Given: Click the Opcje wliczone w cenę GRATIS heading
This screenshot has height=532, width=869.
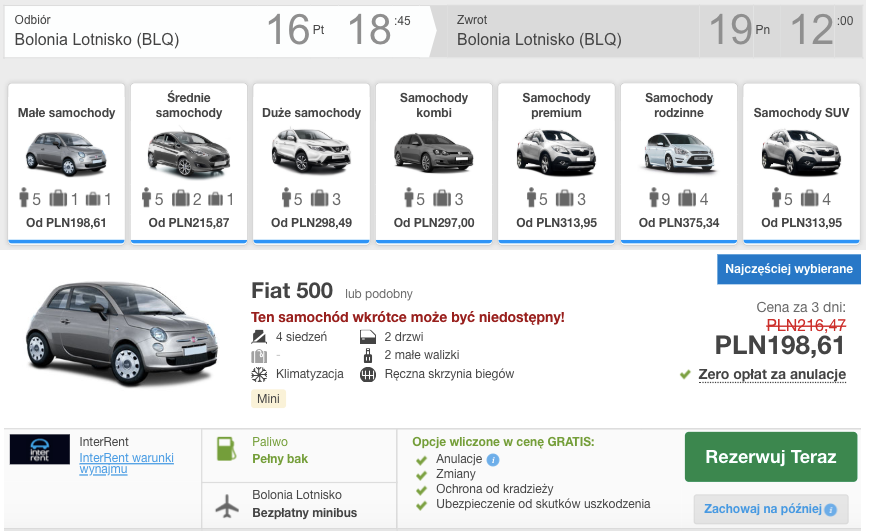Looking at the screenshot, I should pos(503,442).
